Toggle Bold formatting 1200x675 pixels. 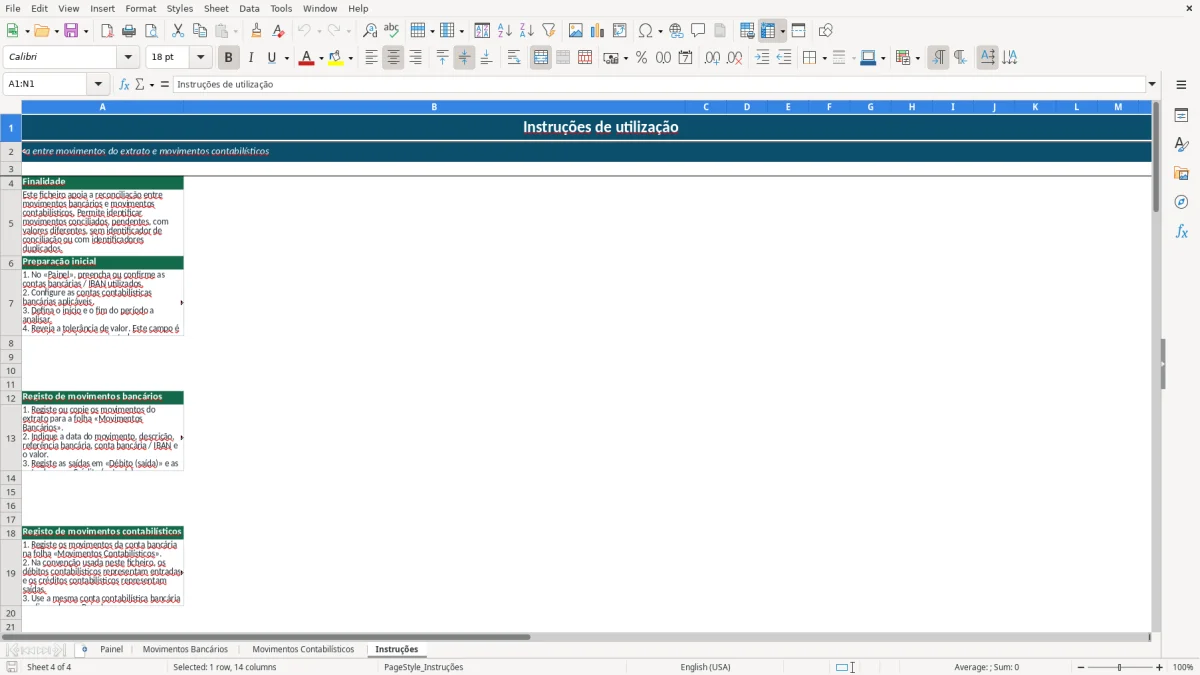coord(229,58)
